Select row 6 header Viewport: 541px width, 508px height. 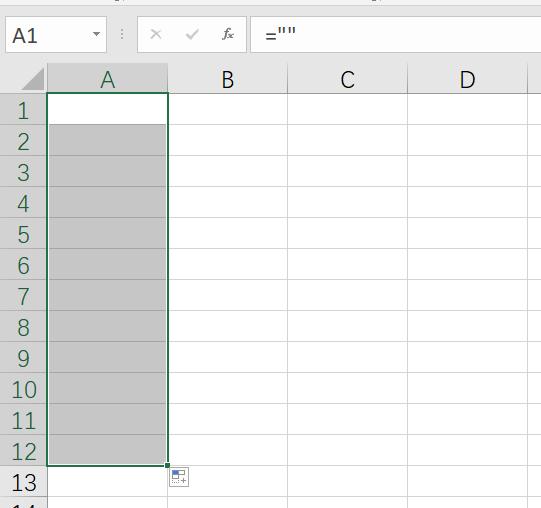tap(23, 264)
